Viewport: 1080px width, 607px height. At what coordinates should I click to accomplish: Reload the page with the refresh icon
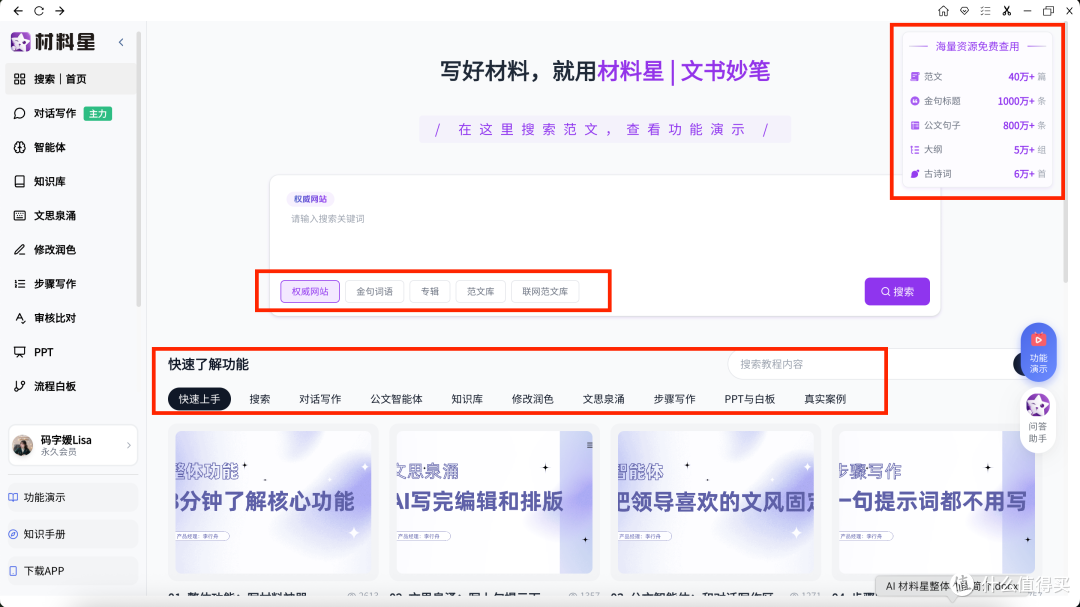tap(39, 11)
